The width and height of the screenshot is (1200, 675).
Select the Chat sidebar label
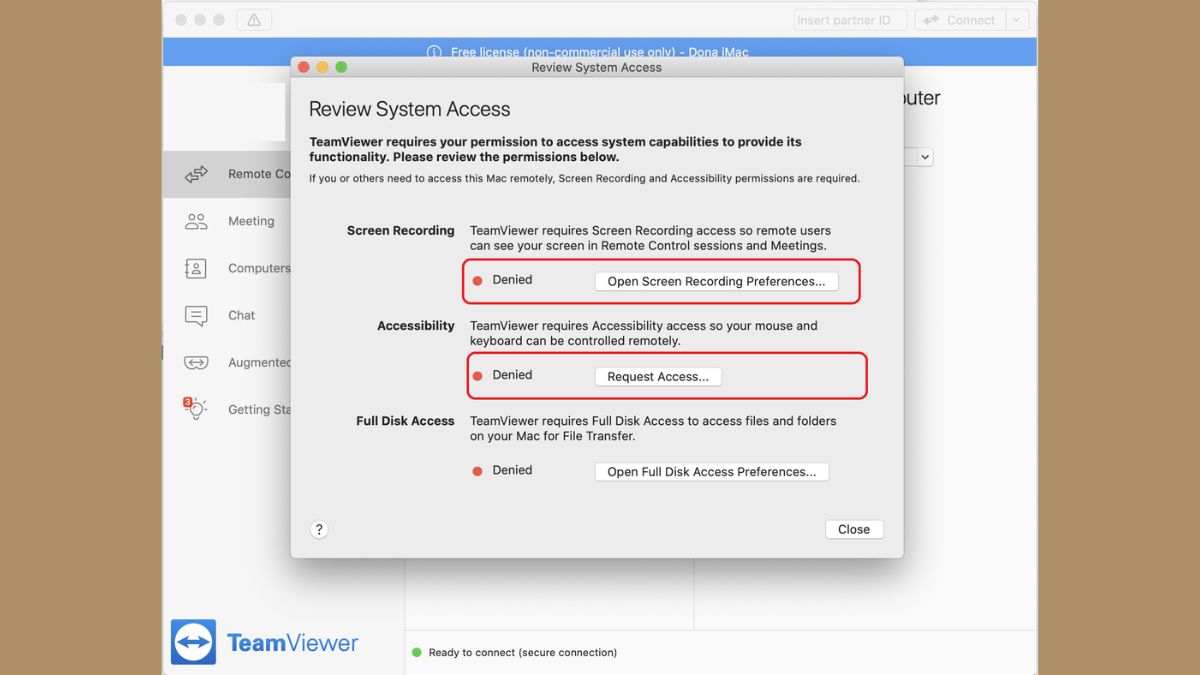241,315
